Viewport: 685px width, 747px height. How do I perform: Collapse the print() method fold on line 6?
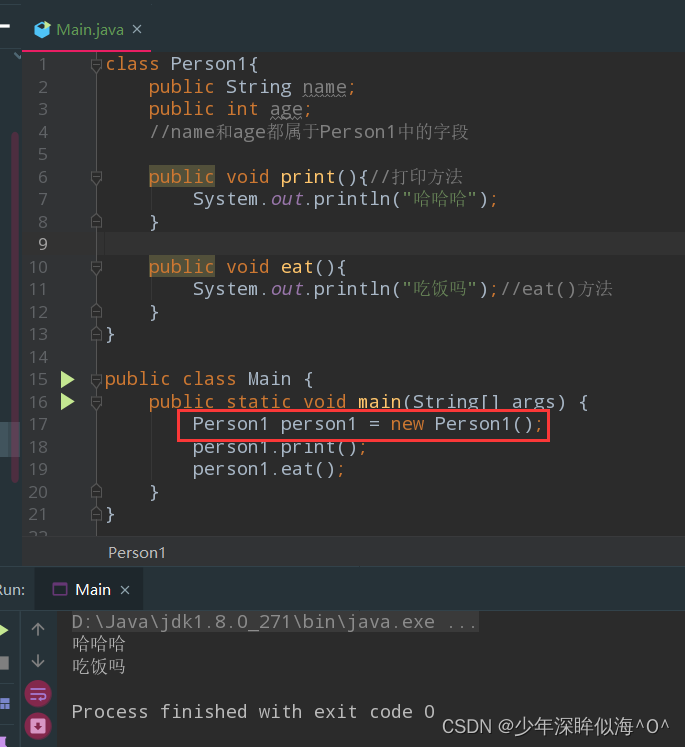coord(96,177)
